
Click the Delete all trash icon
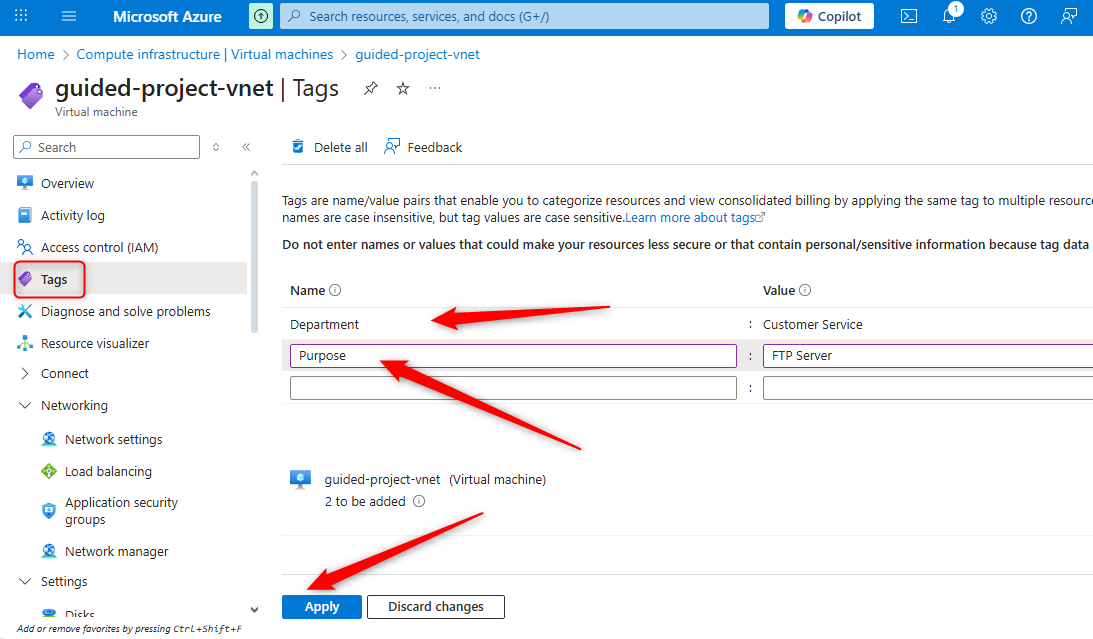coord(298,146)
